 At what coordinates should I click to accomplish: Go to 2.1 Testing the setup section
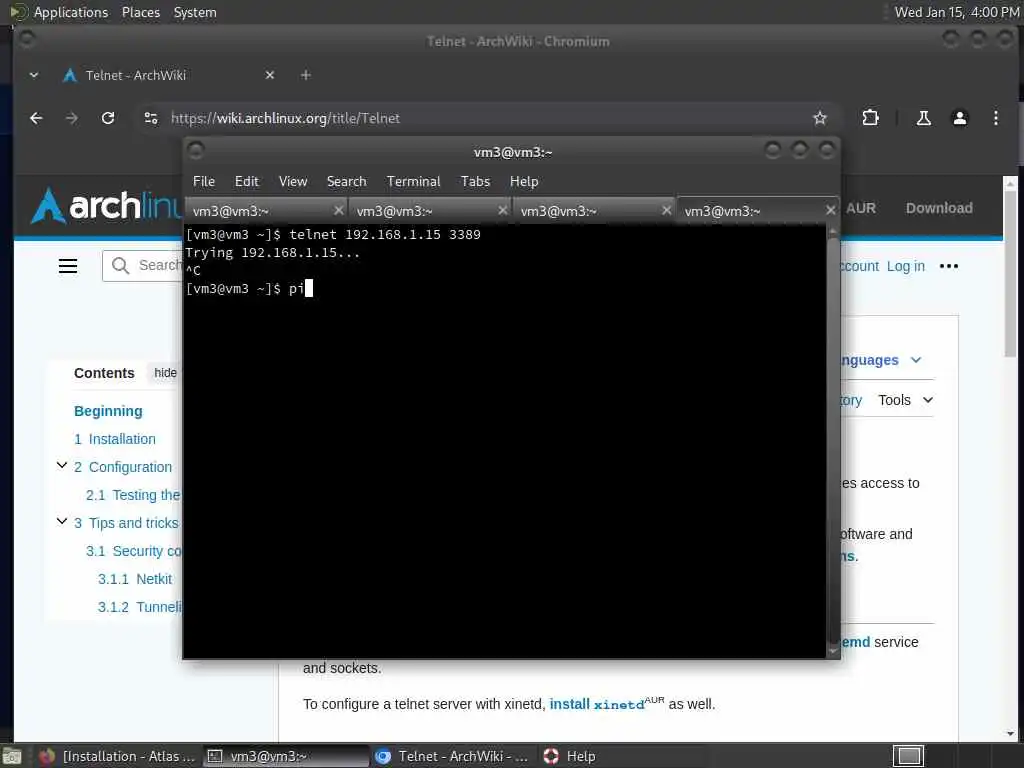pyautogui.click(x=133, y=495)
